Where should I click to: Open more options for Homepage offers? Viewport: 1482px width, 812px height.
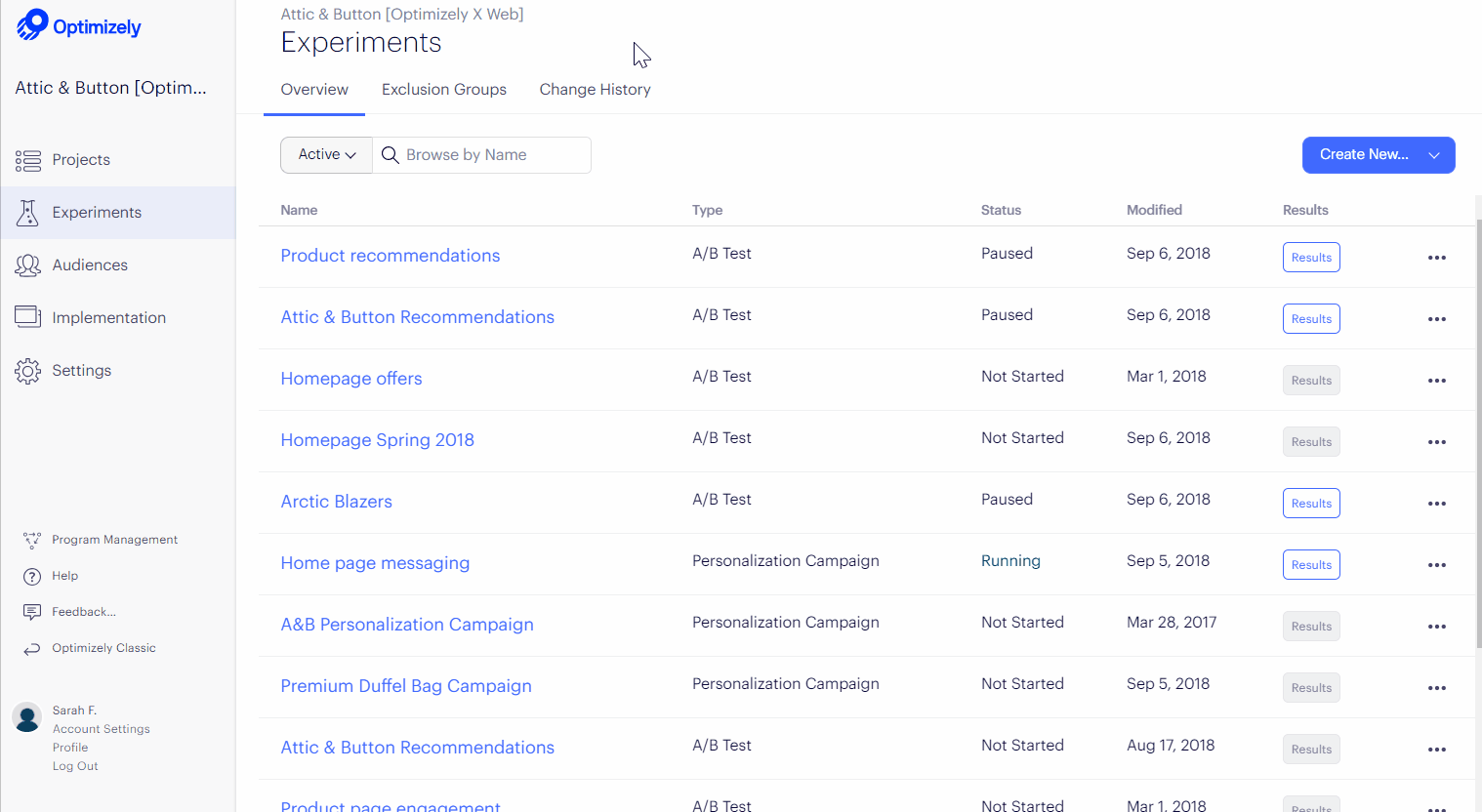point(1436,381)
